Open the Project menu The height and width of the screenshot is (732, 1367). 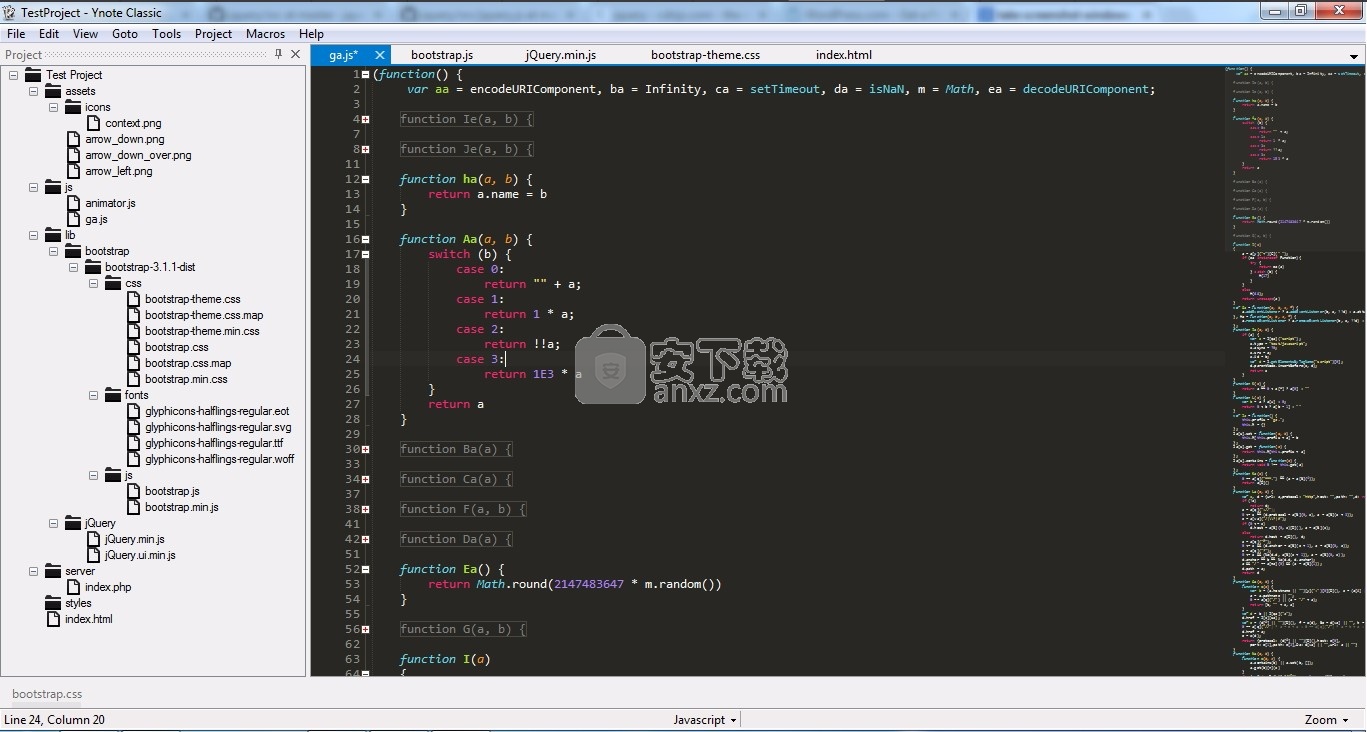click(x=214, y=33)
